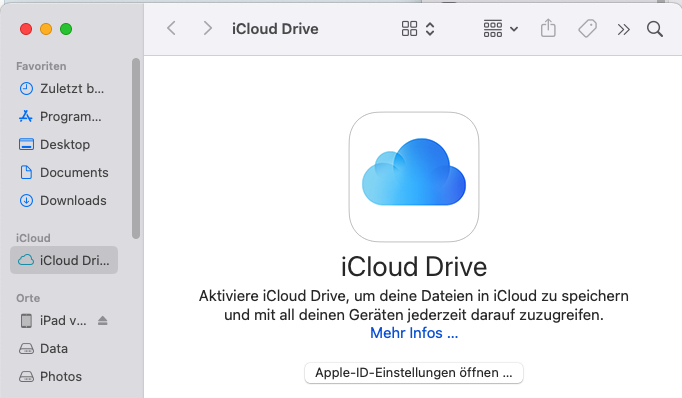Minimize window with the yellow button
Screen dimensions: 682x398
(46, 29)
